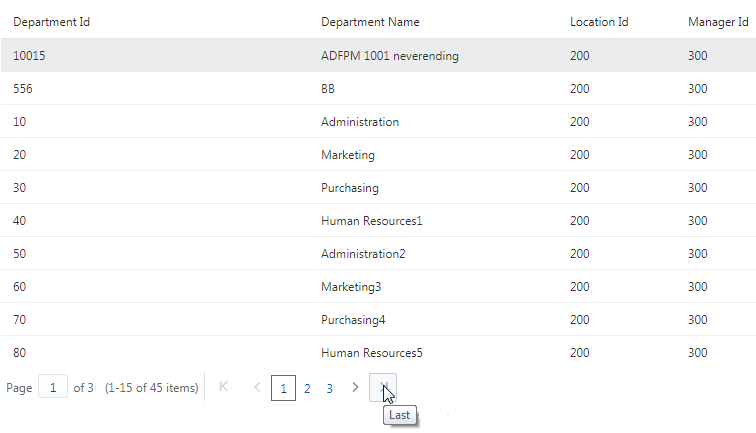
Task: Jump to page 2 link
Action: pyautogui.click(x=307, y=388)
